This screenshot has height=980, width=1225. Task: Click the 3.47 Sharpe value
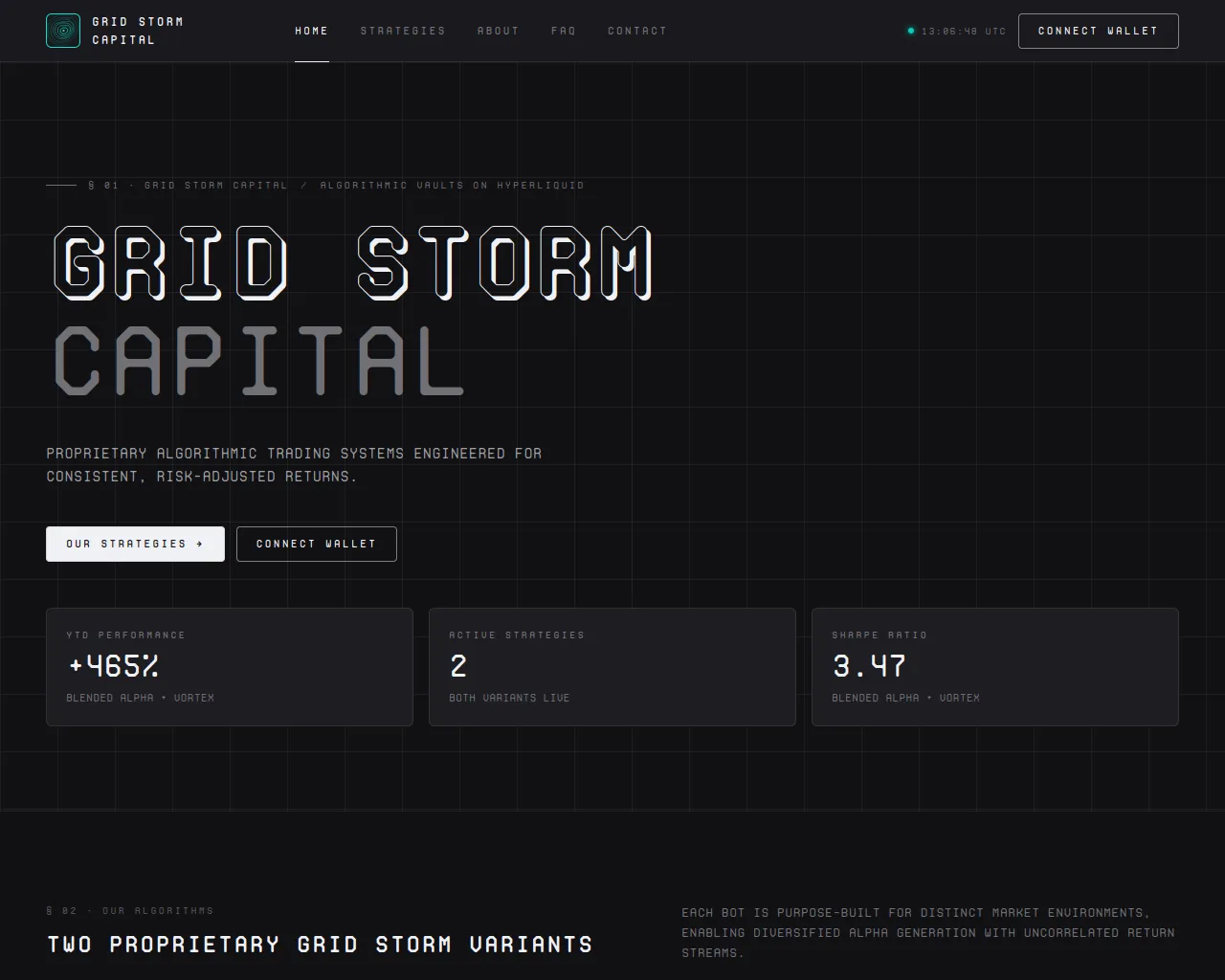(x=869, y=665)
